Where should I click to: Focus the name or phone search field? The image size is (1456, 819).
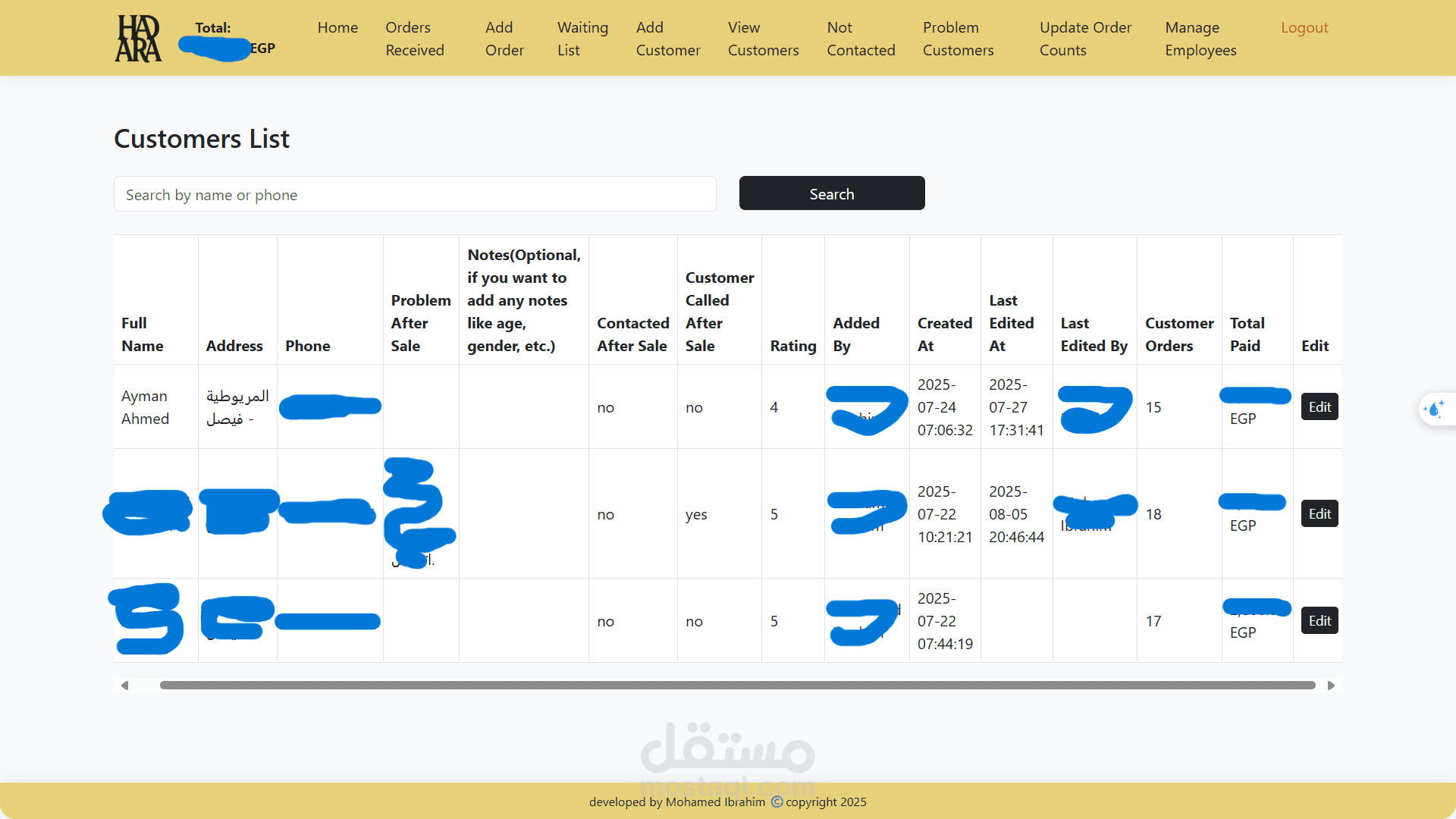click(415, 194)
